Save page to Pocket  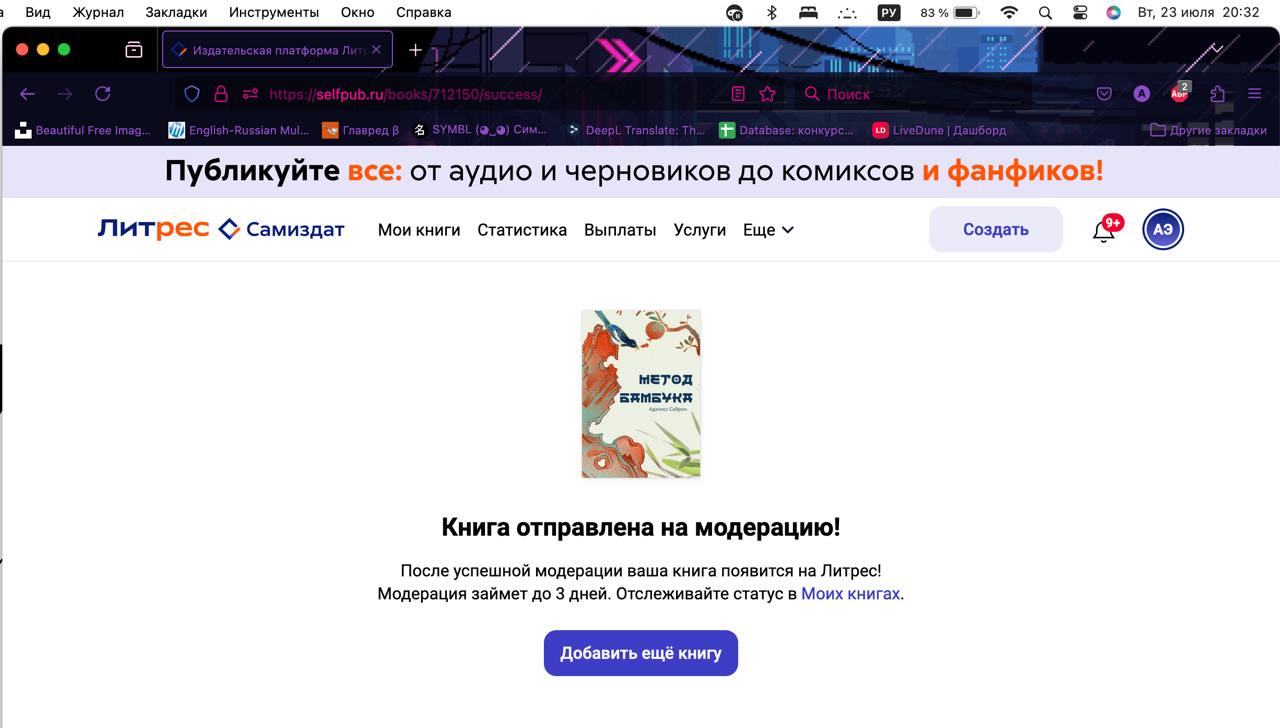tap(1104, 94)
